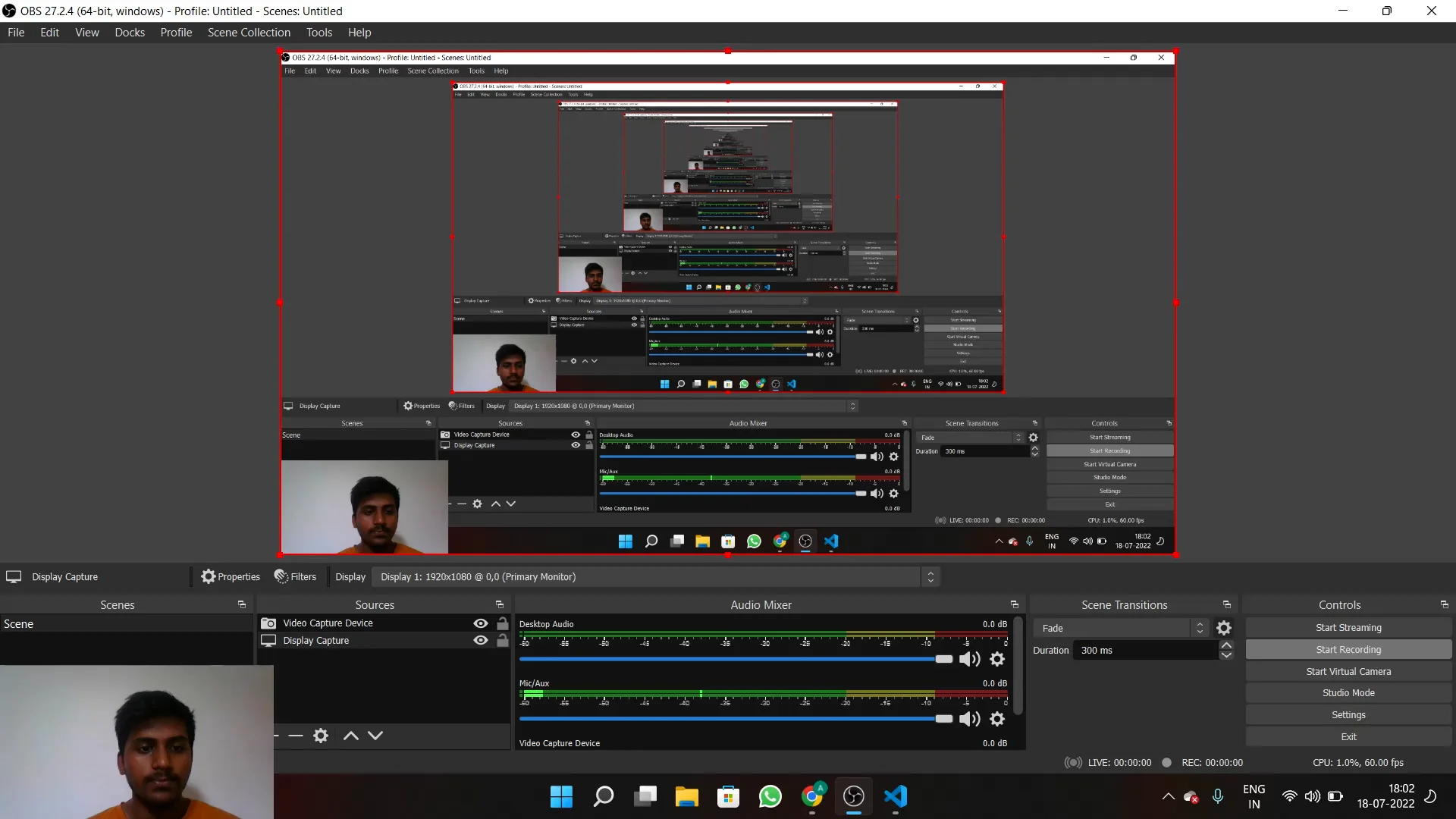
Task: Open the Scene Collection menu
Action: 249,32
